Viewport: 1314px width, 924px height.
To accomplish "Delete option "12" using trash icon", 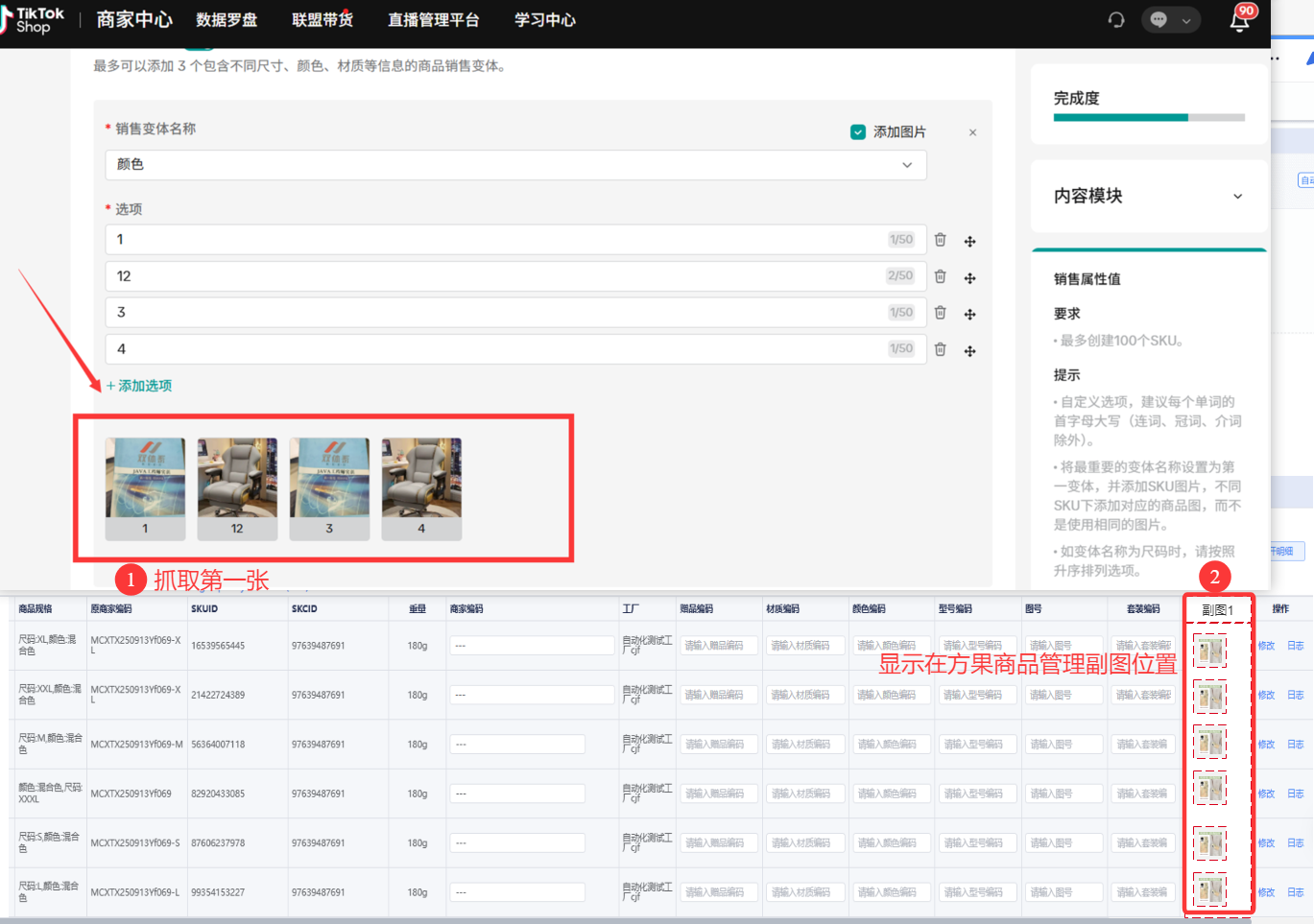I will tap(940, 276).
